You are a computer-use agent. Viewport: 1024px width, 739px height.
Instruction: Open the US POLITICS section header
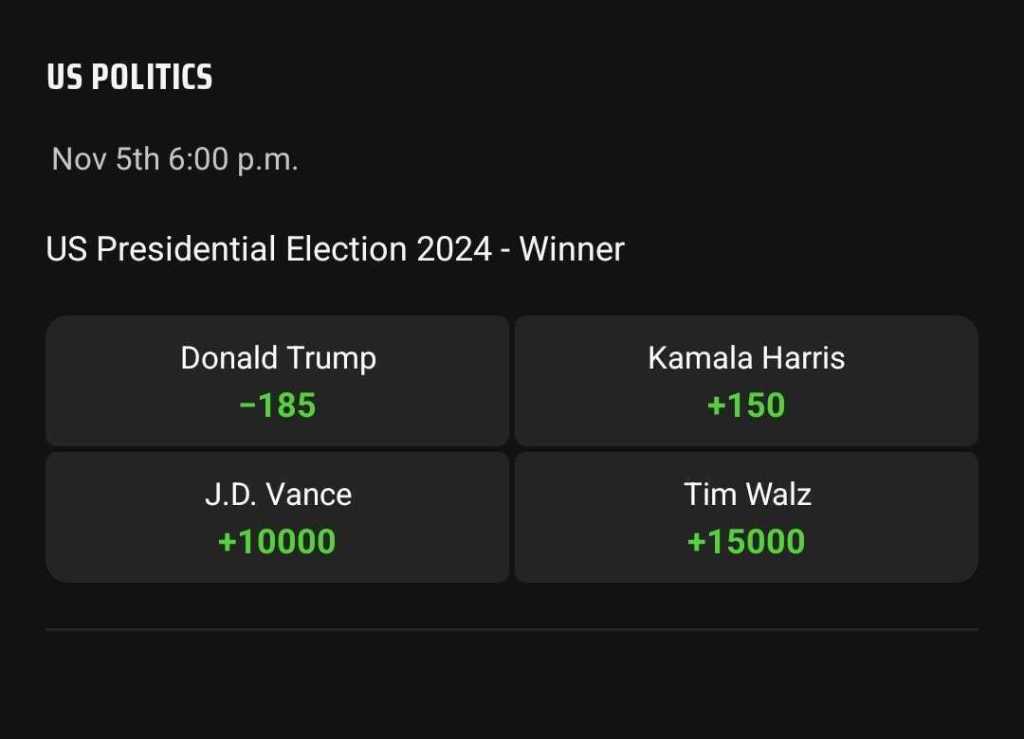[x=129, y=76]
